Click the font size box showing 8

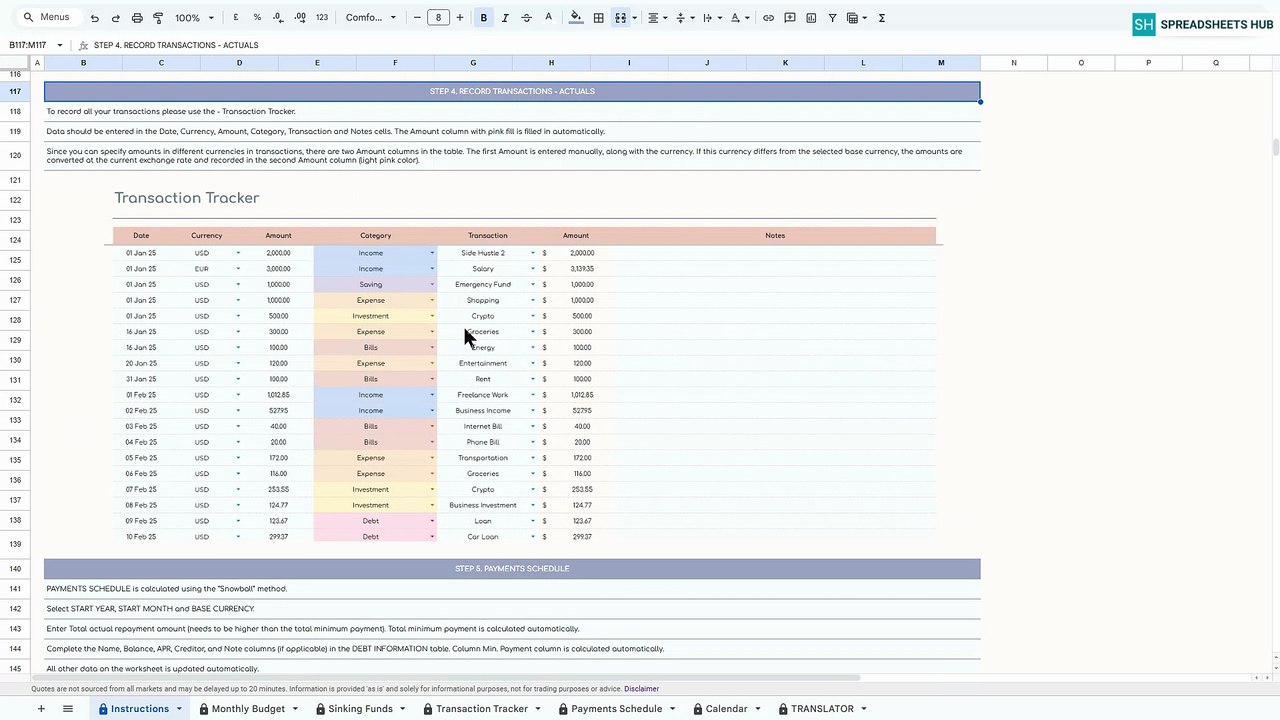point(438,18)
